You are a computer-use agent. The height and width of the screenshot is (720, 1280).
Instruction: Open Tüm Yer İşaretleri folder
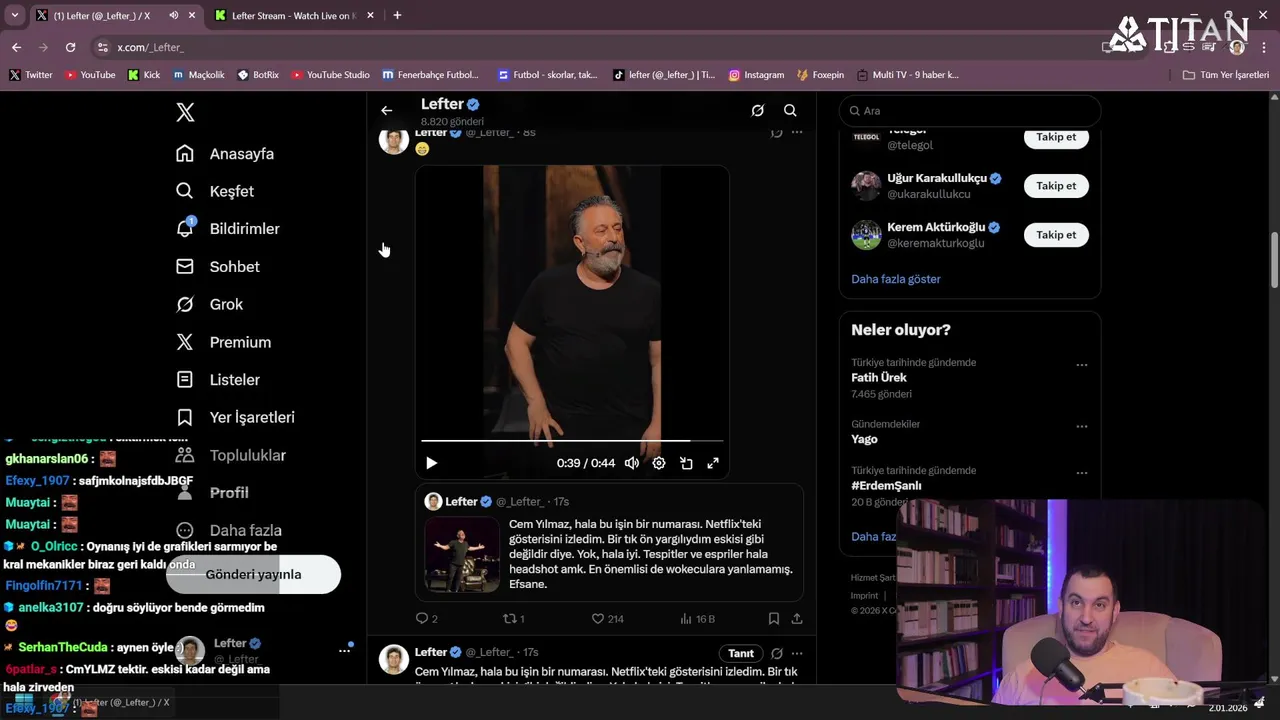click(x=1226, y=75)
